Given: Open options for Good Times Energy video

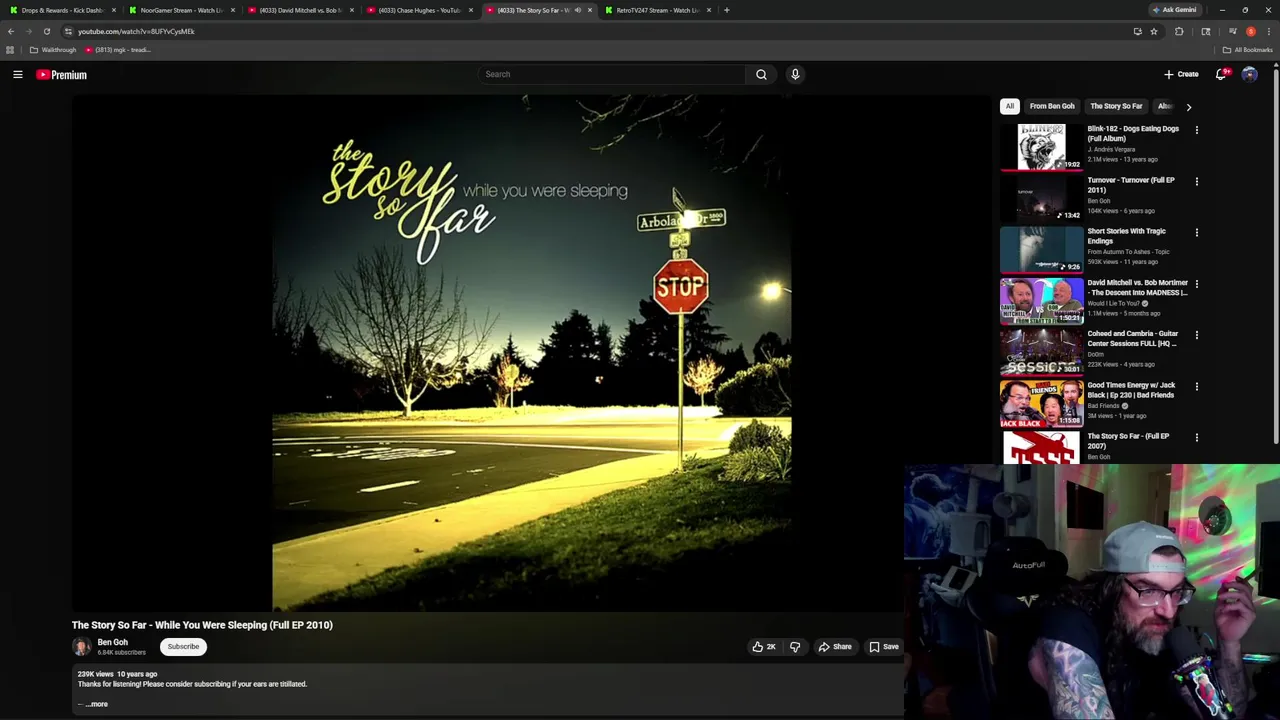Looking at the screenshot, I should (x=1196, y=386).
